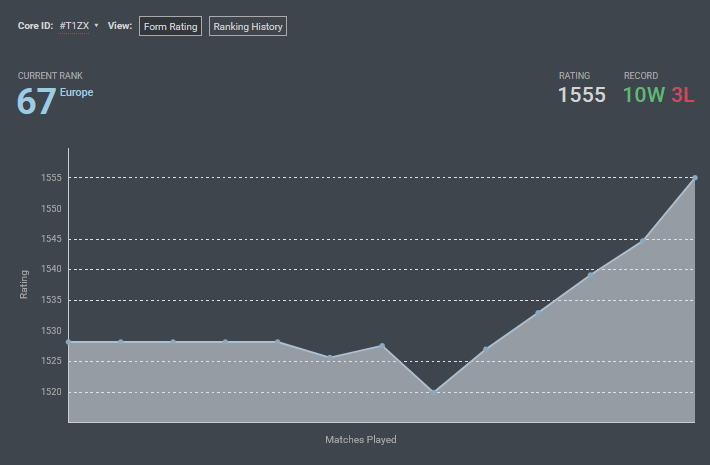
Task: Select the lowest data point at 1520
Action: click(x=434, y=392)
